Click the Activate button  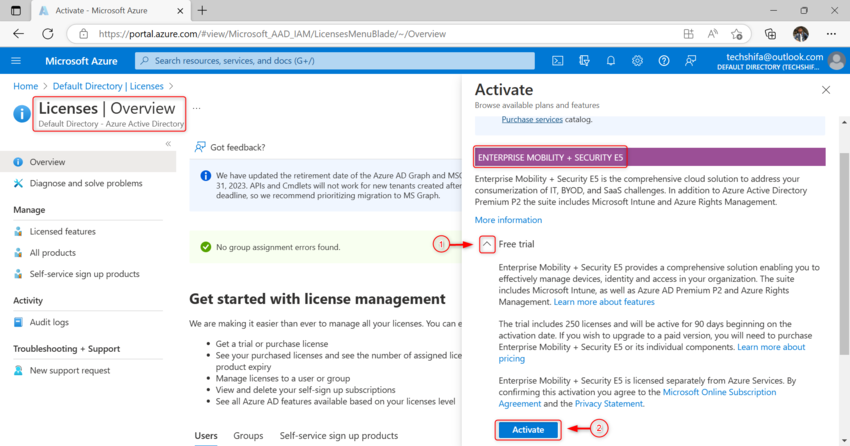point(528,430)
